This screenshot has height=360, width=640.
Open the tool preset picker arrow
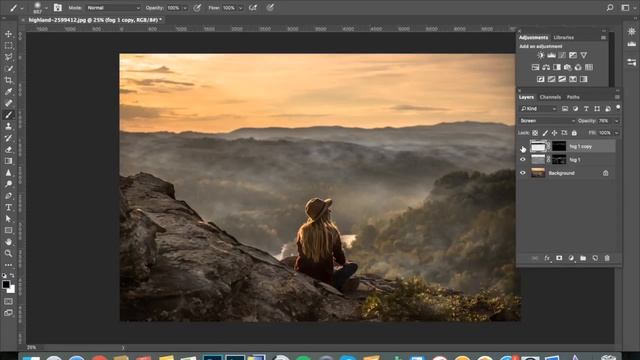point(22,8)
